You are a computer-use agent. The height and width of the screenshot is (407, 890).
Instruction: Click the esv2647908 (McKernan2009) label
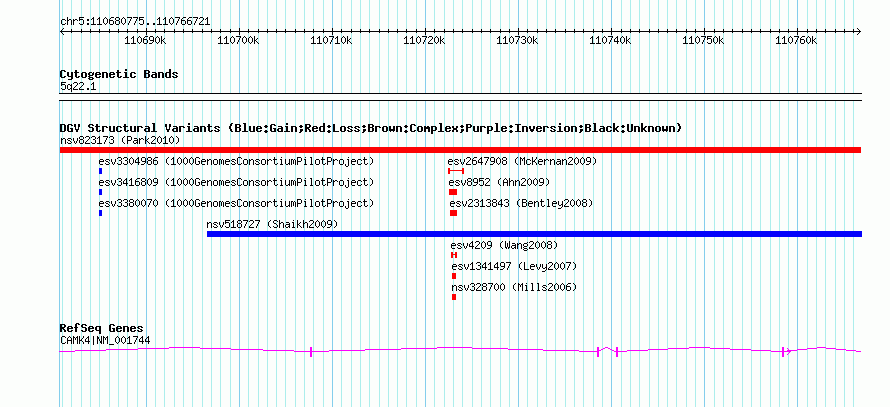pos(522,161)
